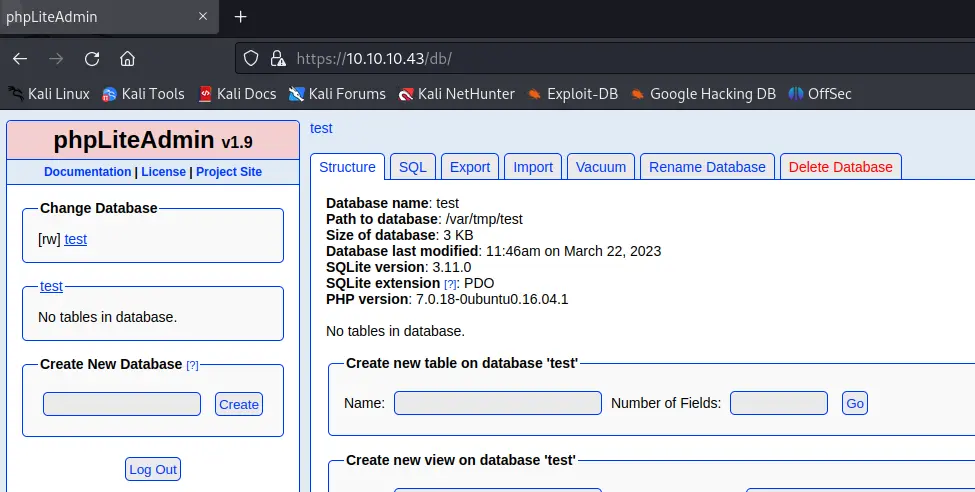Open the Export tab
975x492 pixels.
pyautogui.click(x=470, y=167)
